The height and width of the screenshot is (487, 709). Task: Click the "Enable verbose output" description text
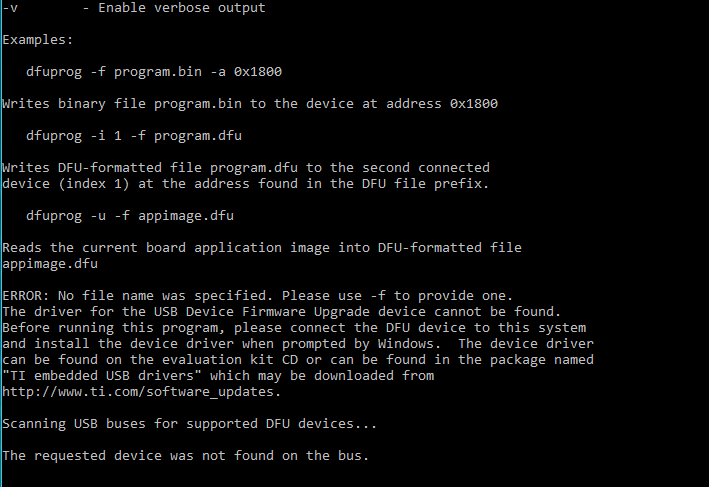(182, 8)
